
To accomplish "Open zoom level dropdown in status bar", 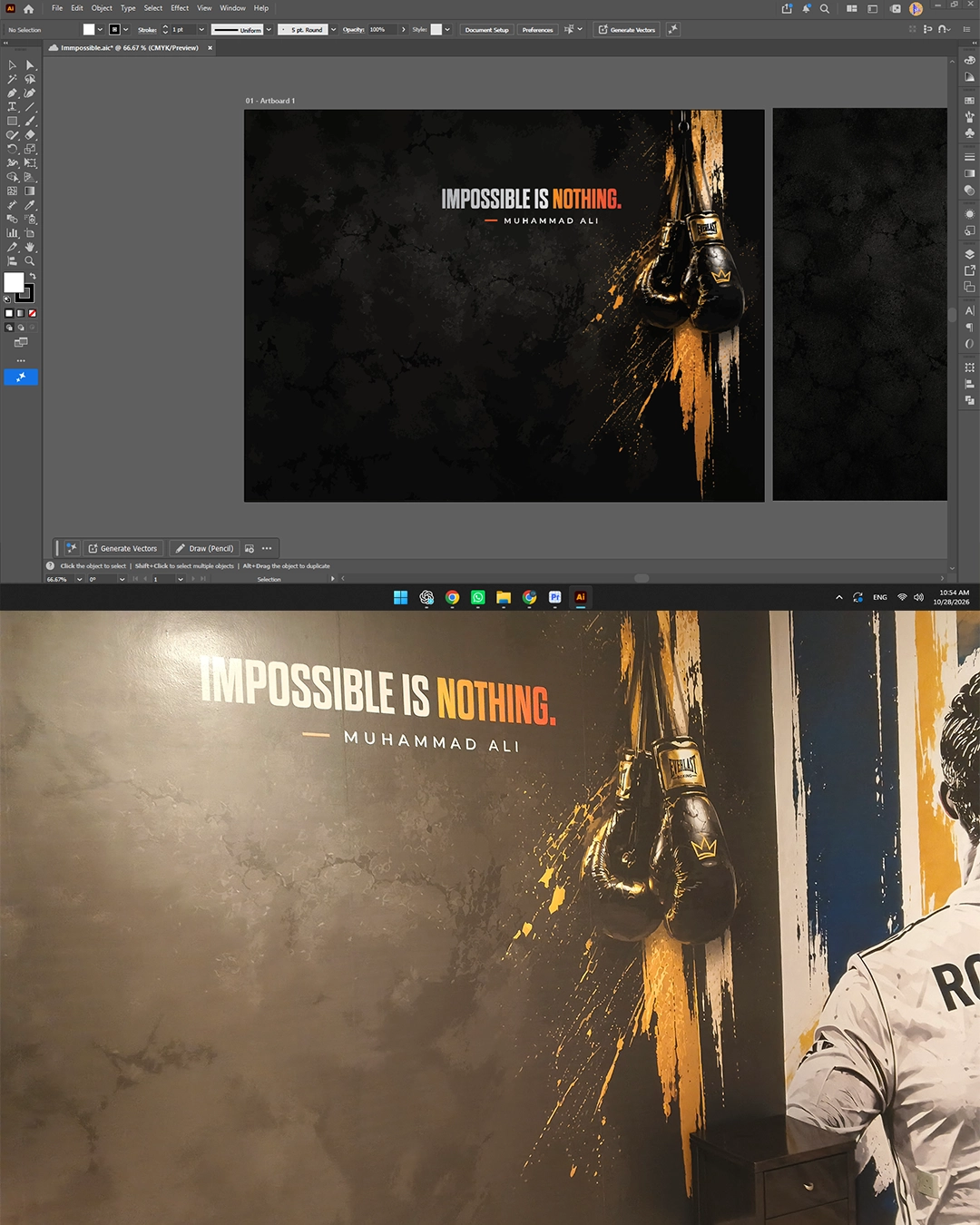I will coord(79,579).
